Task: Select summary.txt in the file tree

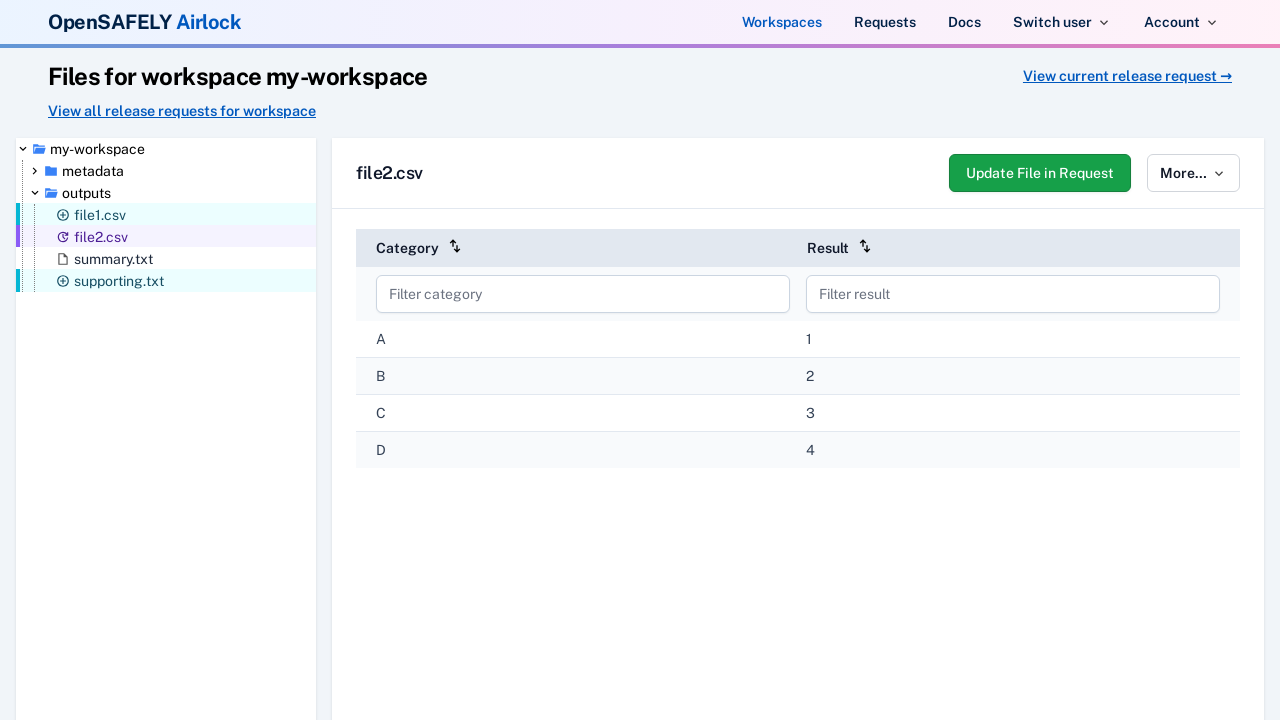Action: pos(113,259)
